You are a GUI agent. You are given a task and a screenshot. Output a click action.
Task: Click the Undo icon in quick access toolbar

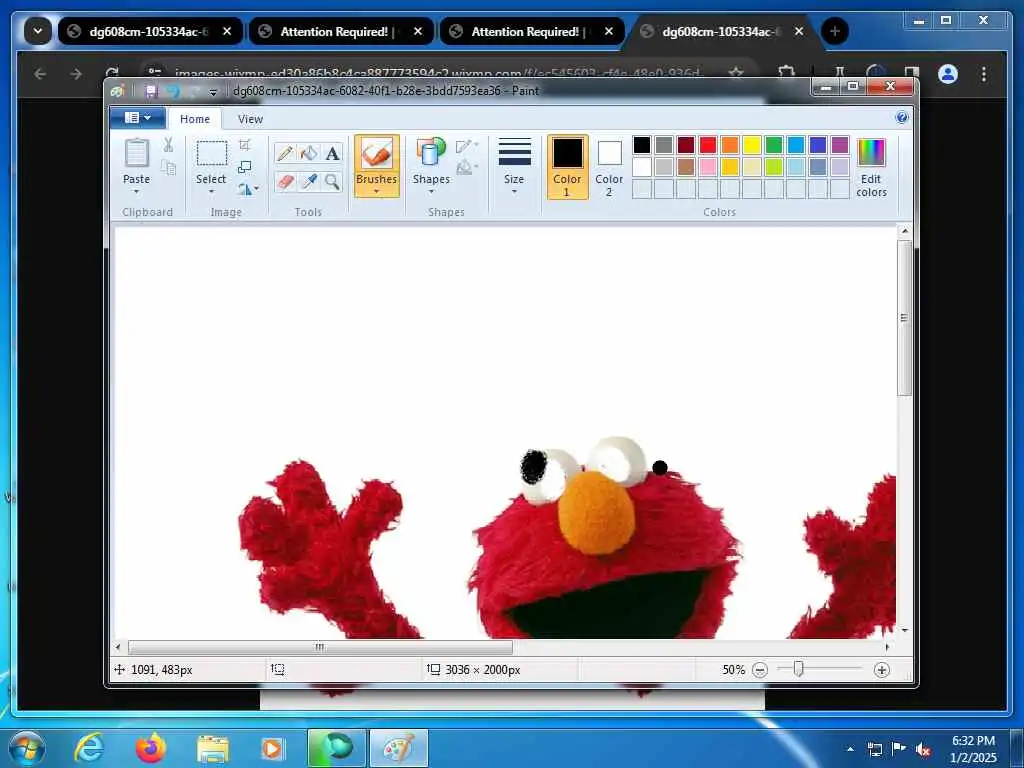point(172,91)
